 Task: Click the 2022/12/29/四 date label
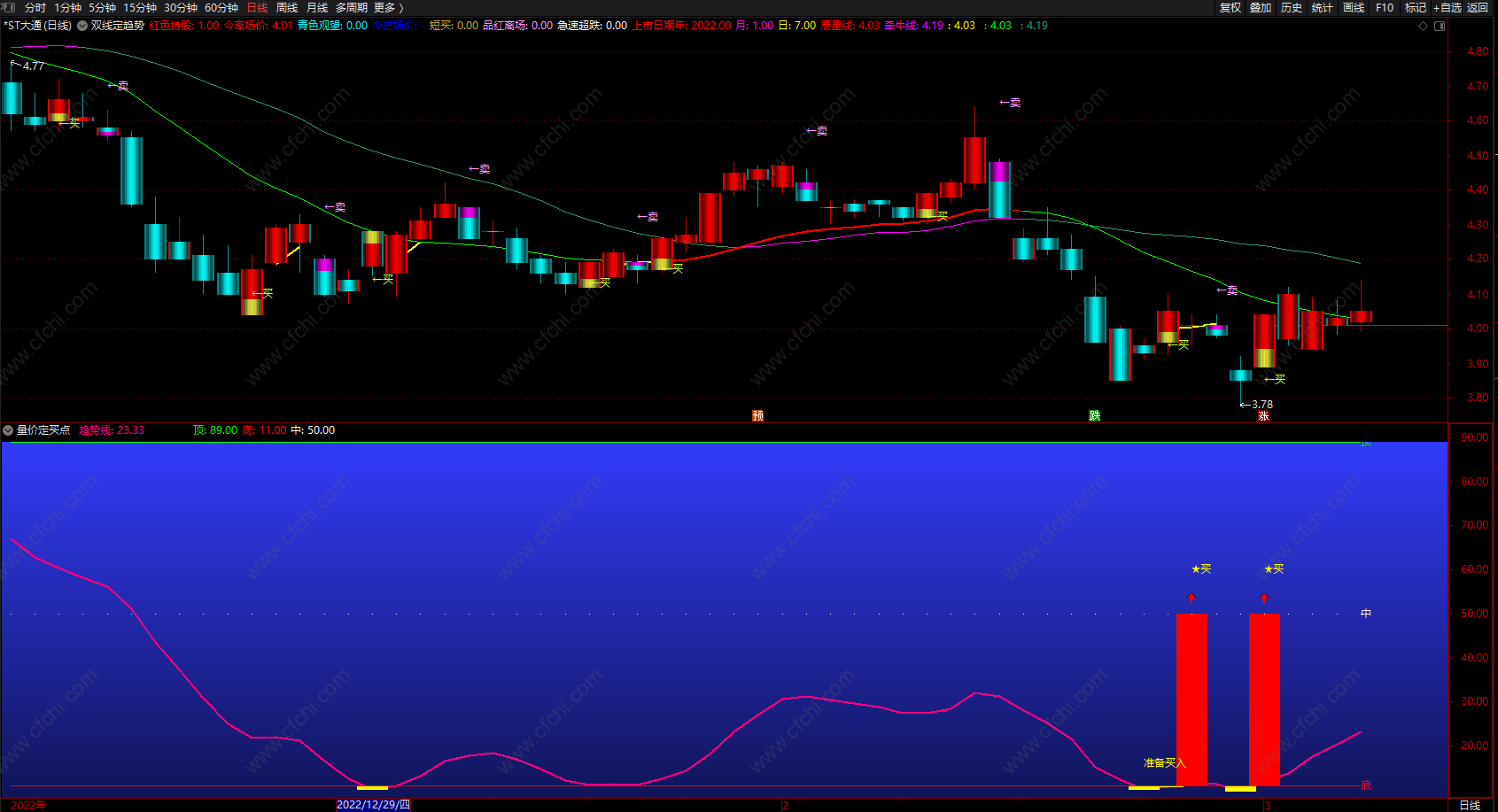373,805
